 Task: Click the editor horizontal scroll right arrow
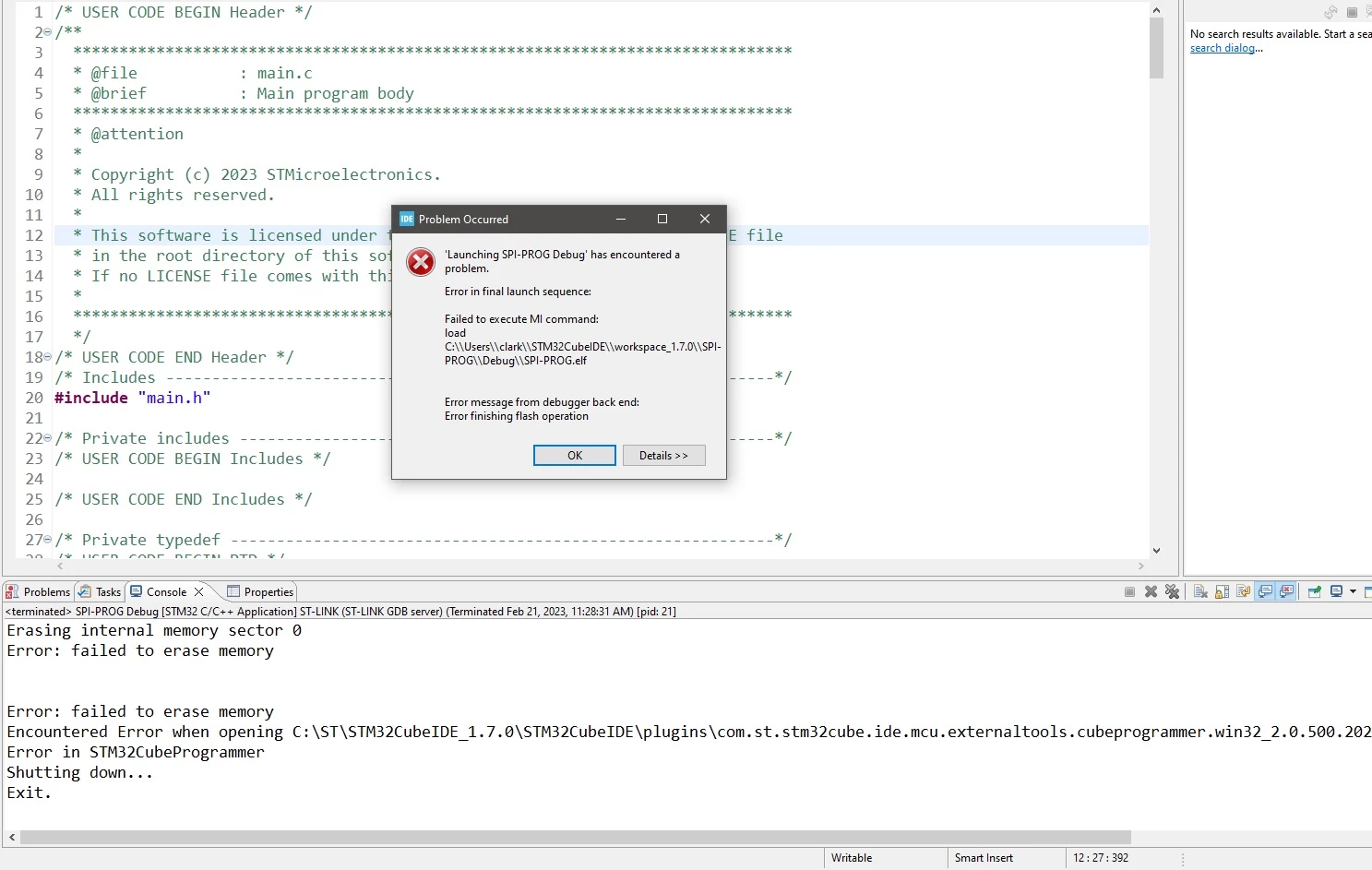(1141, 566)
